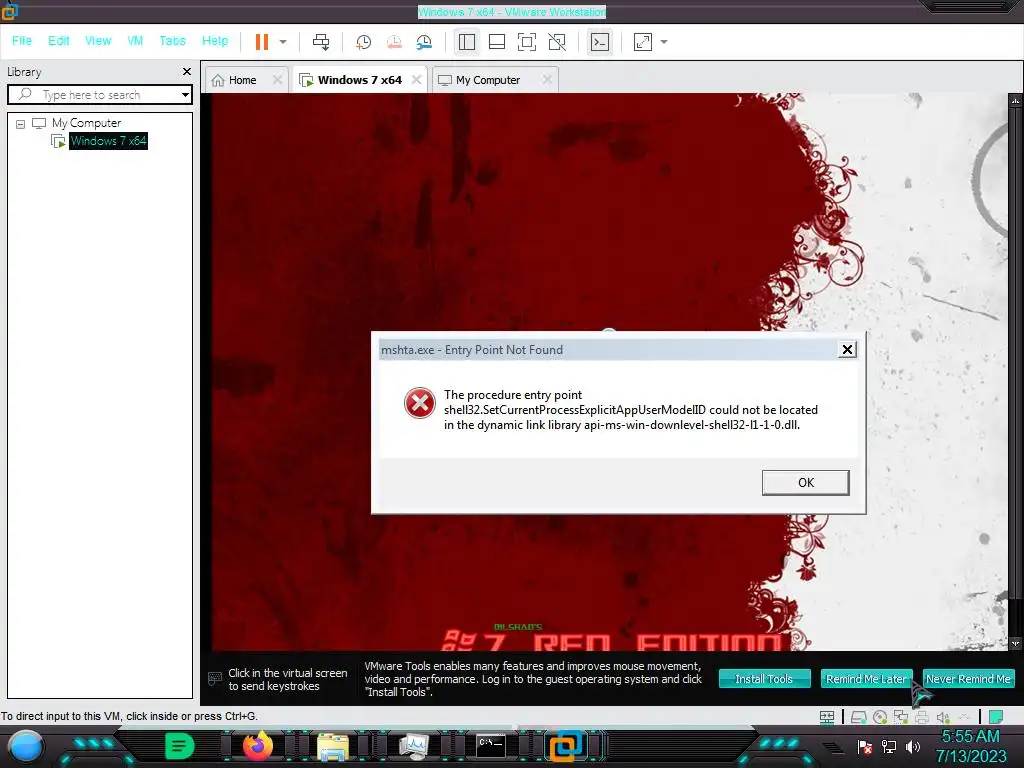Click the message log note icon

(996, 717)
